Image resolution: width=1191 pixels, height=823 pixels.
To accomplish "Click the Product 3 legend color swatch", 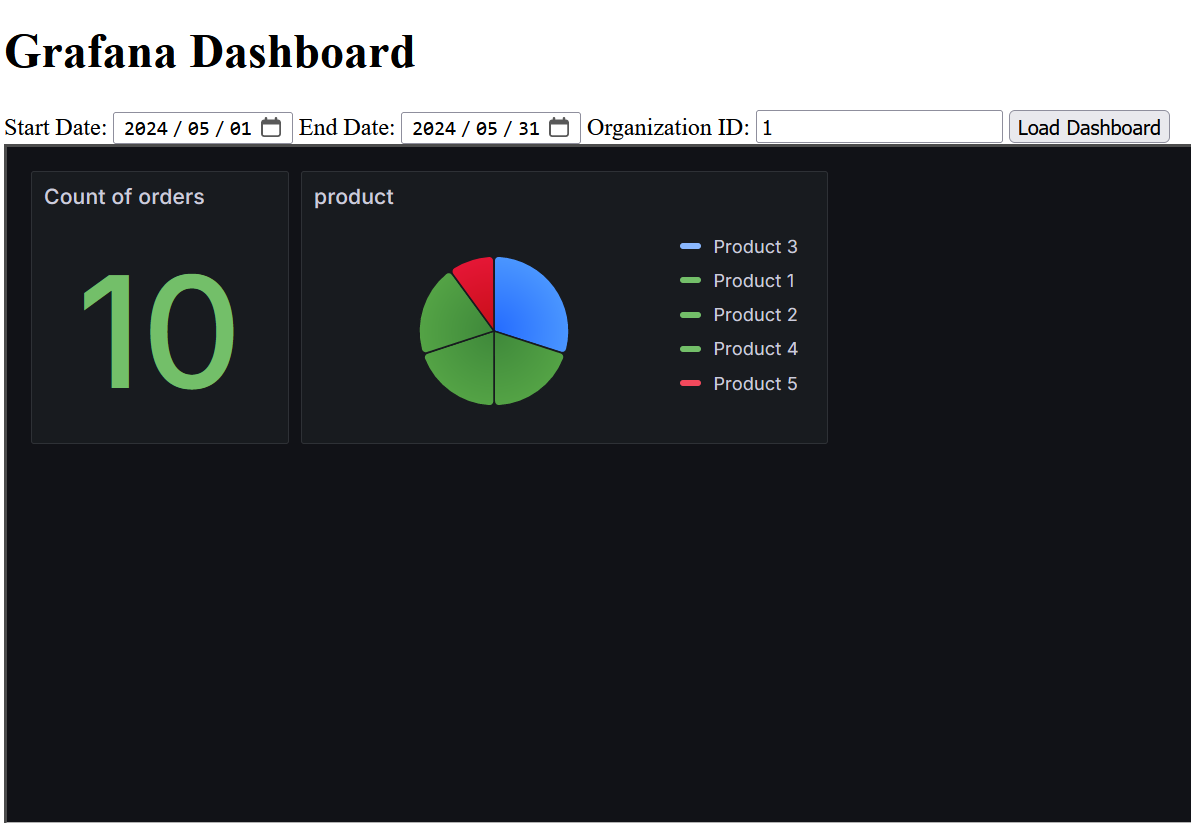I will coord(690,246).
